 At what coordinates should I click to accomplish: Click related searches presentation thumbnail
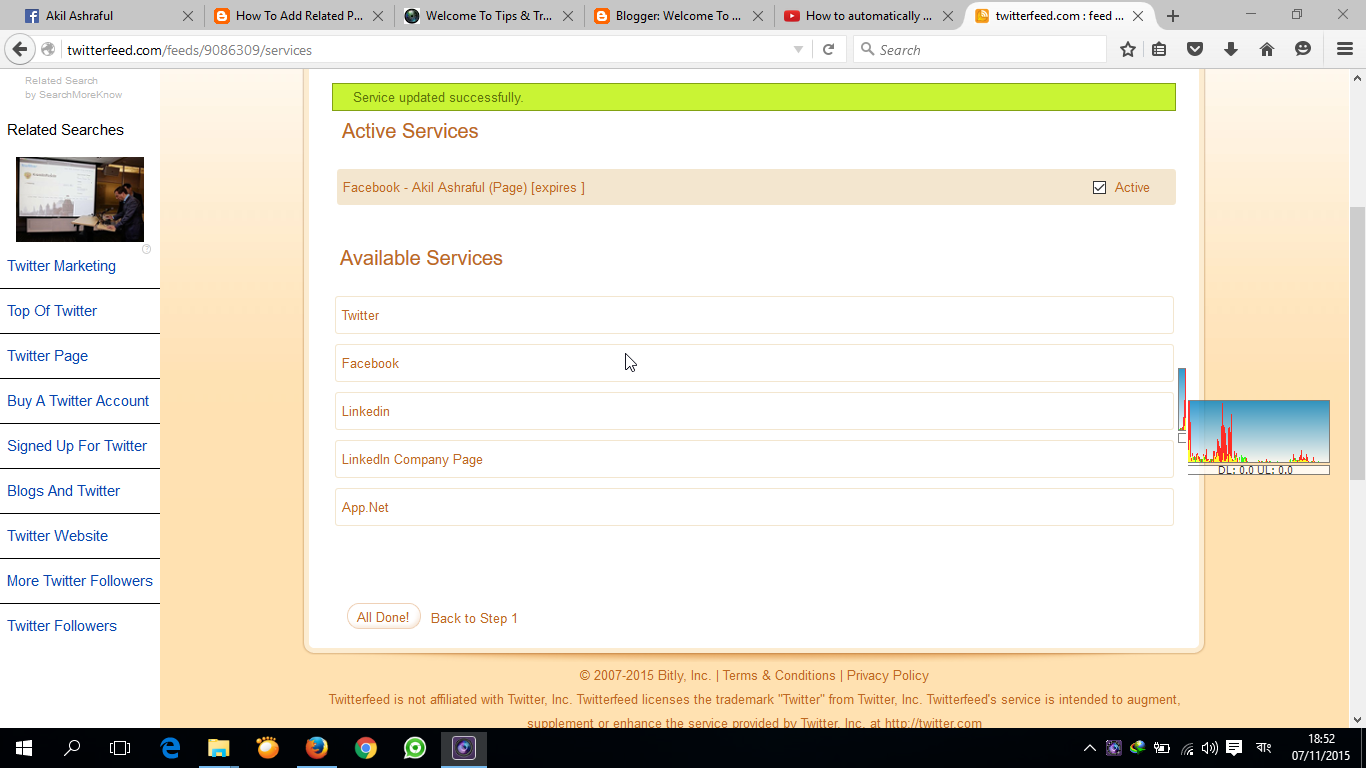pos(80,199)
